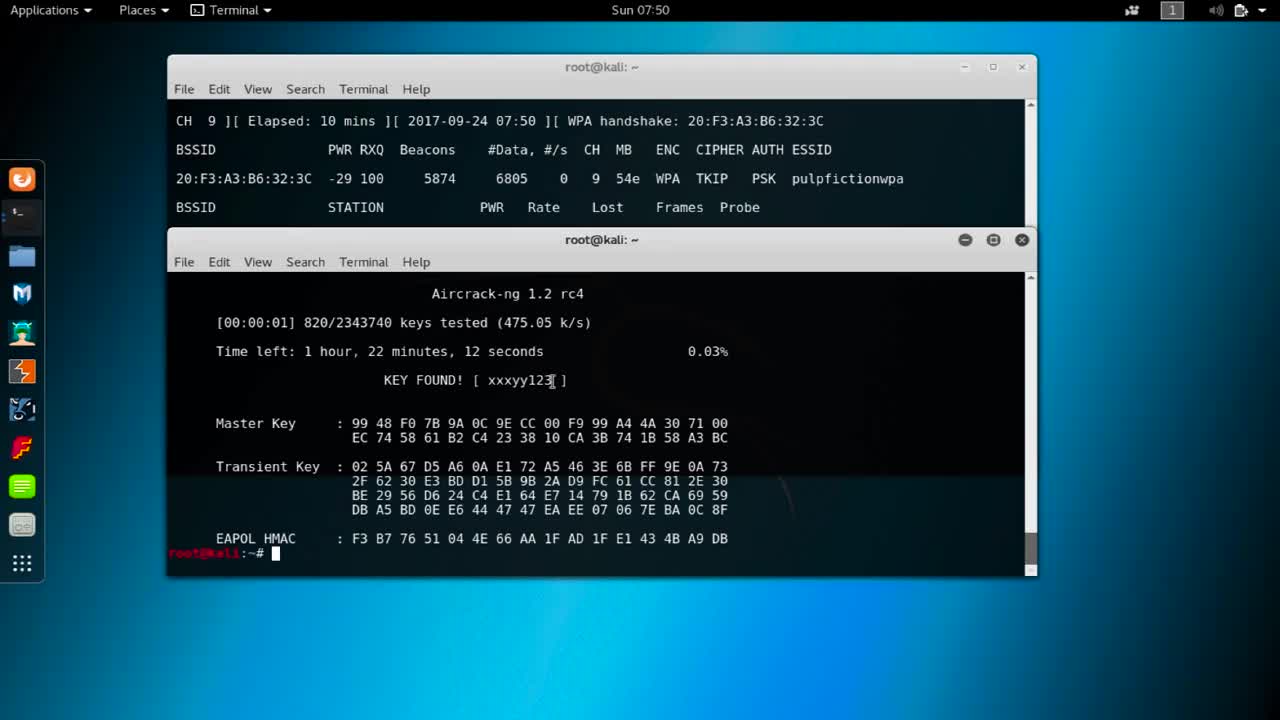Screen dimensions: 1280x720
Task: Click the volume speaker icon in the top bar
Action: click(x=1216, y=10)
